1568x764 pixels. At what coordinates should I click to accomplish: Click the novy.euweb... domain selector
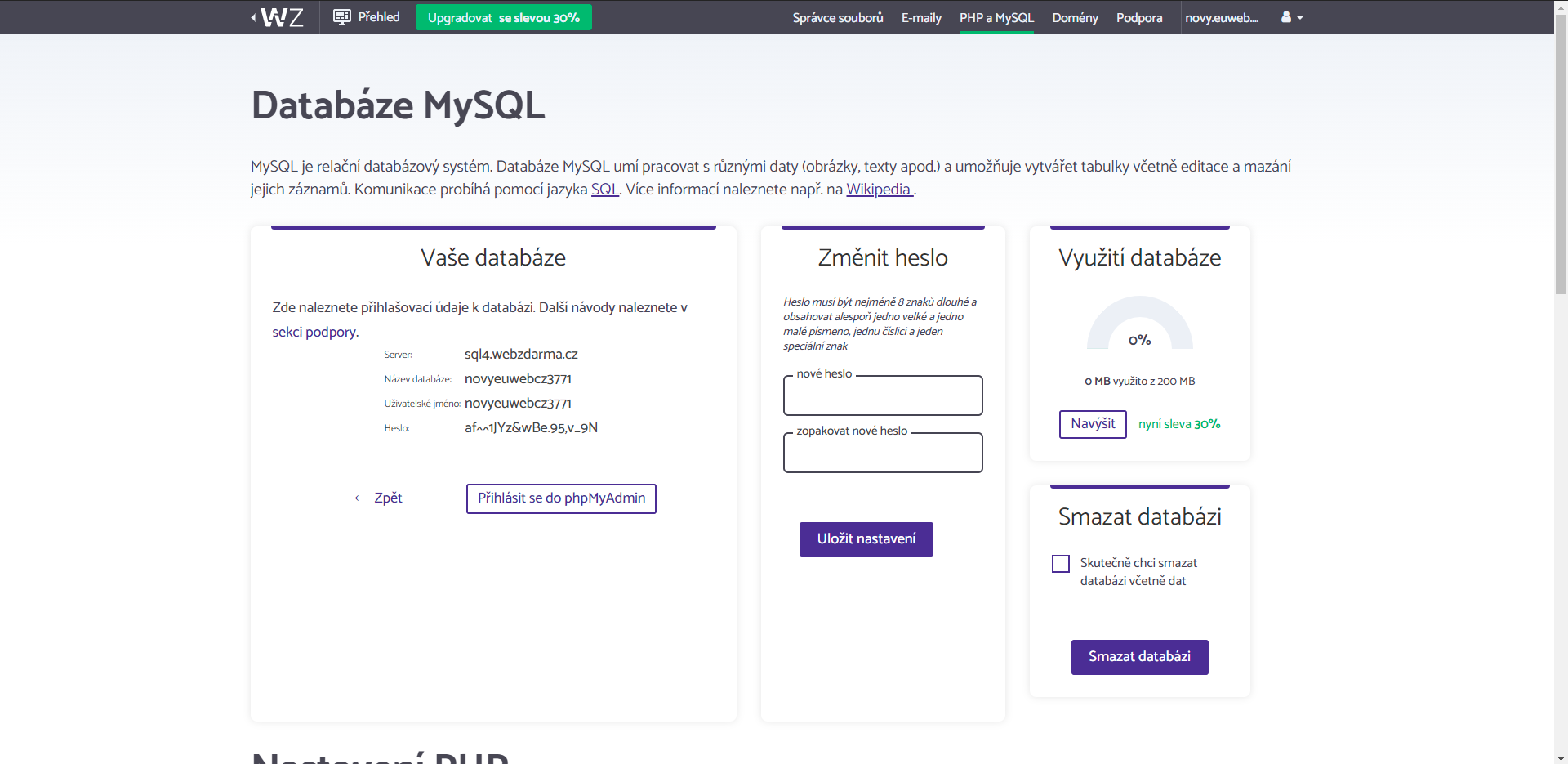point(1222,17)
